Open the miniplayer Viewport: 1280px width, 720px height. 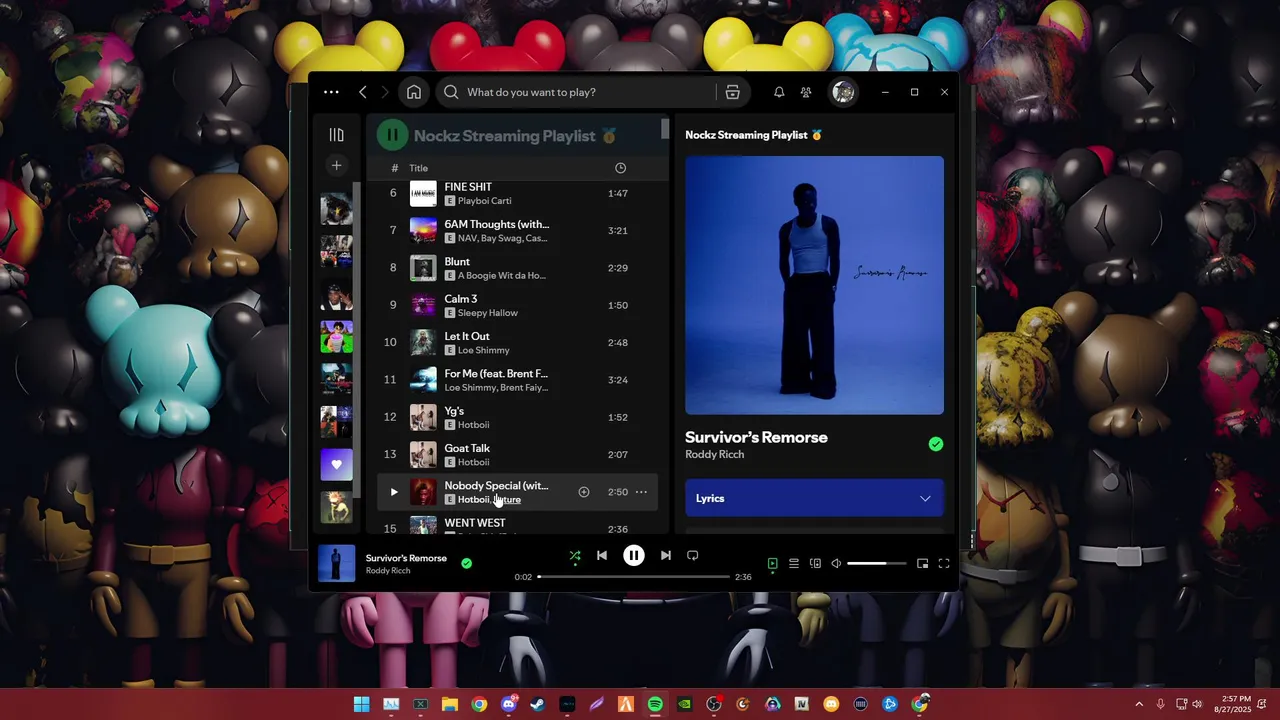pyautogui.click(x=922, y=564)
